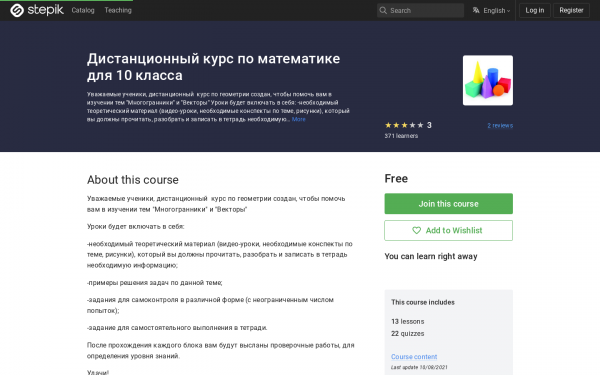Click the star rating row

click(x=404, y=125)
